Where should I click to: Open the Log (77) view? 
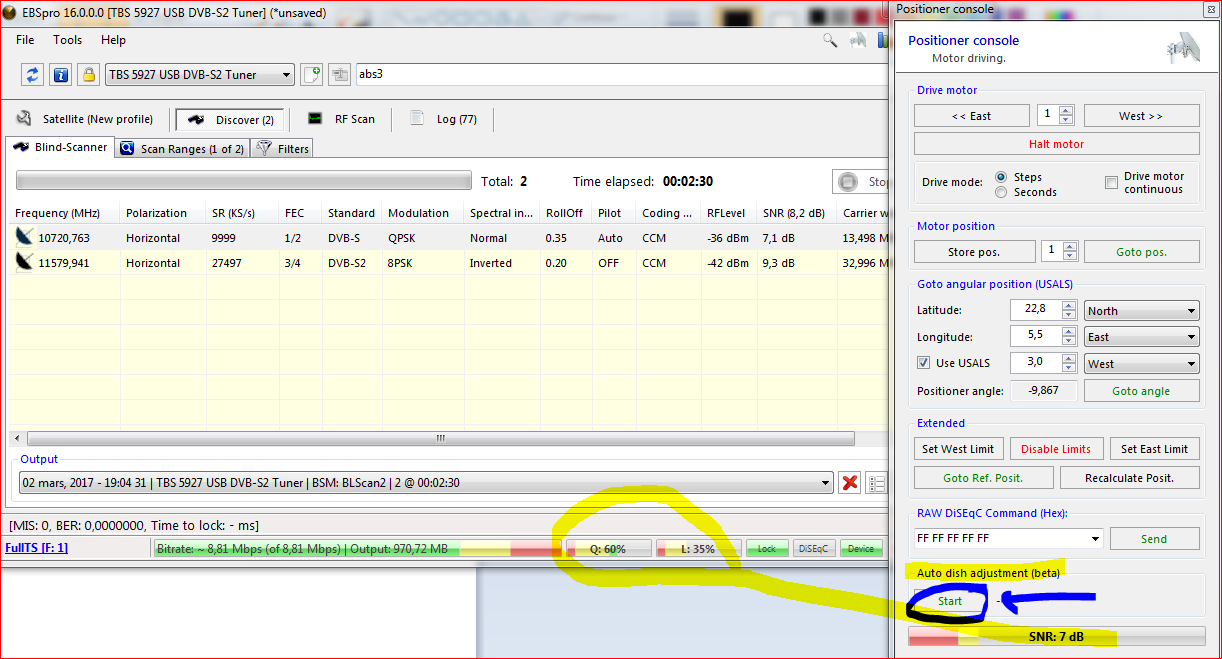coord(445,119)
